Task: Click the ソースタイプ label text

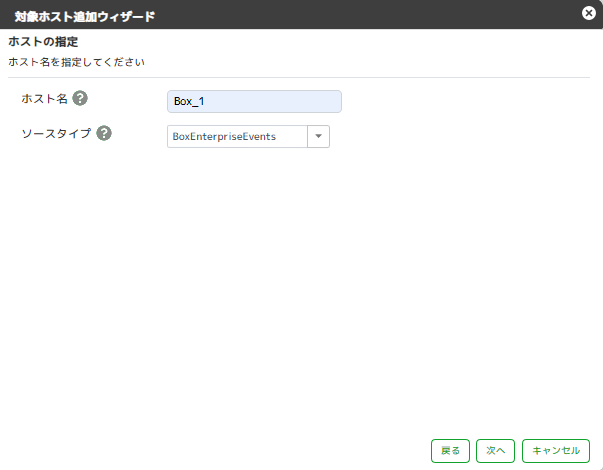Action: click(56, 133)
